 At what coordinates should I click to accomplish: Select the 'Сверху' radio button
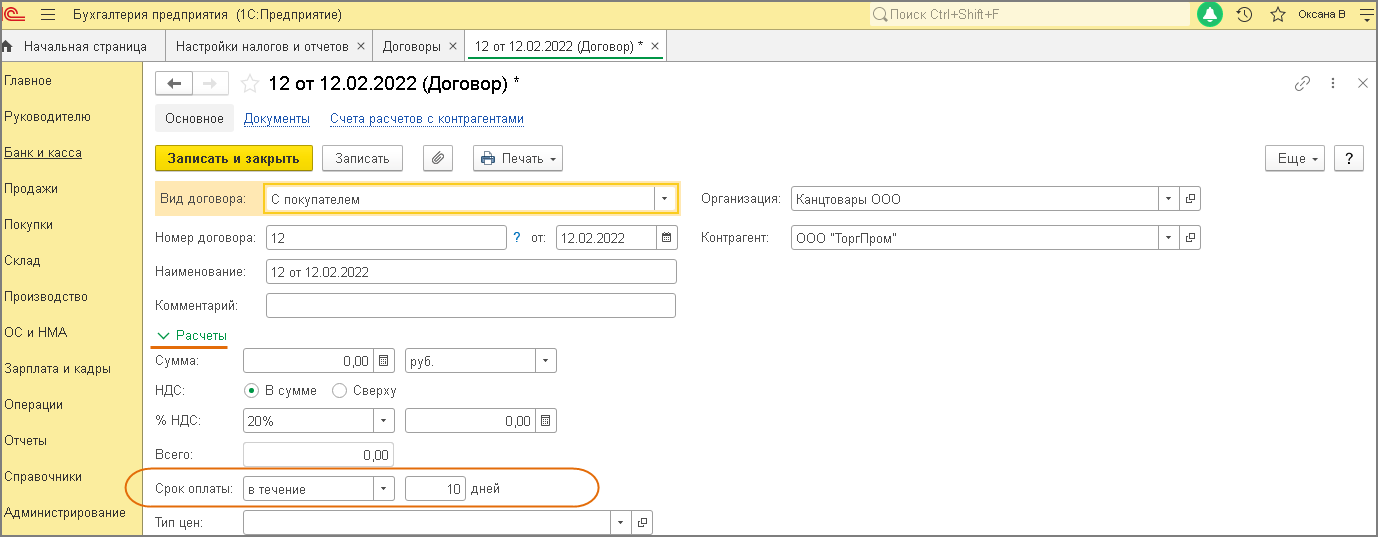(x=339, y=391)
